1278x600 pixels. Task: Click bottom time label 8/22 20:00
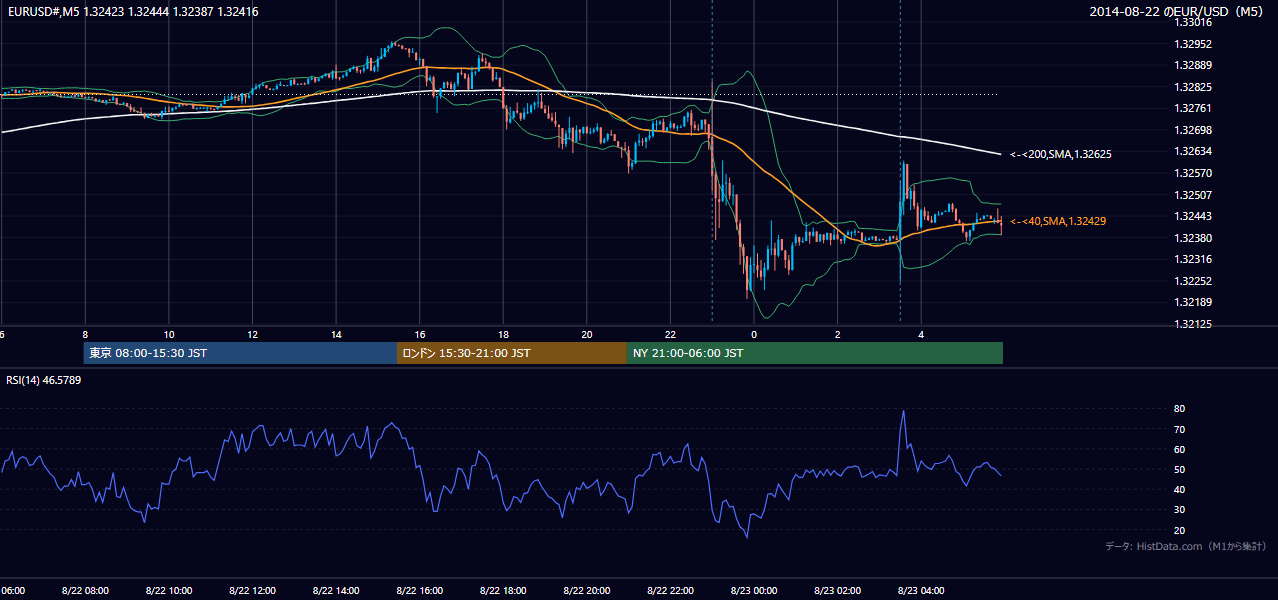[x=587, y=590]
